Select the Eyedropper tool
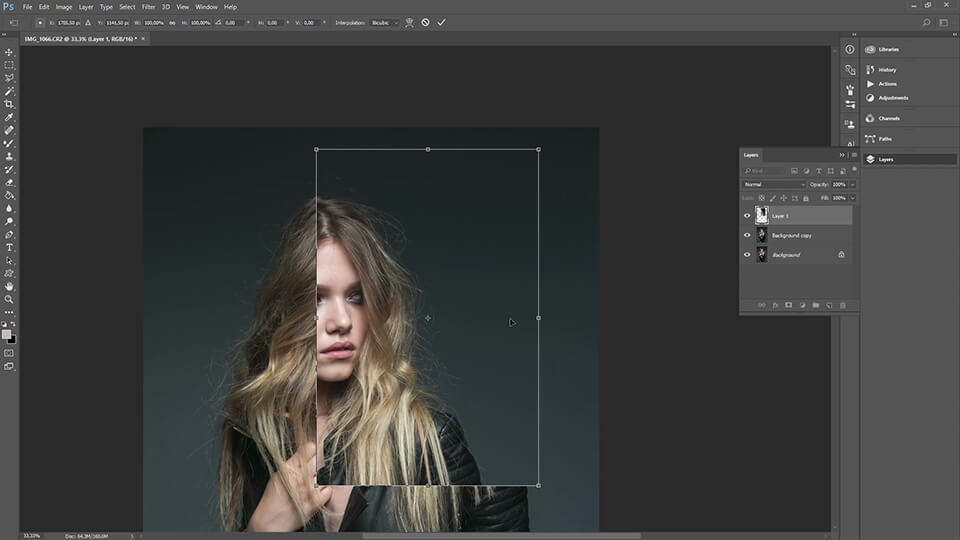960x540 pixels. 9,117
